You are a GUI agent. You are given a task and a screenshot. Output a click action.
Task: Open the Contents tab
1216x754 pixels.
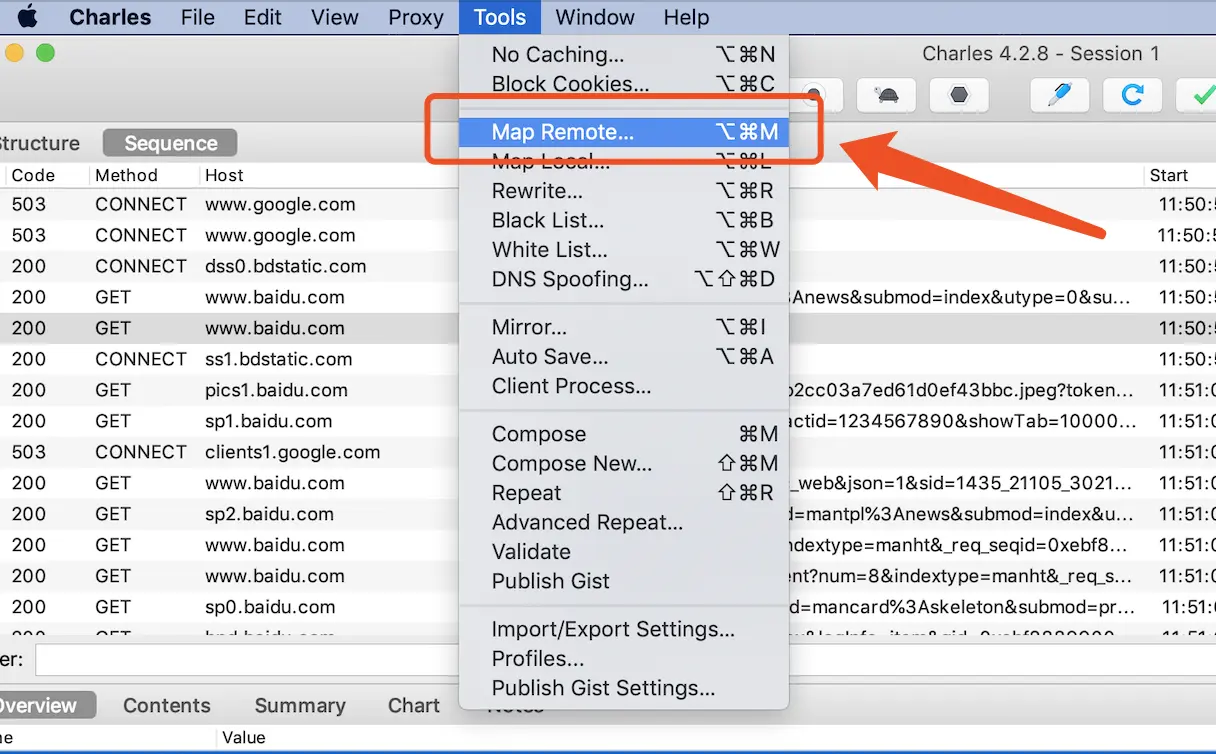coord(167,705)
